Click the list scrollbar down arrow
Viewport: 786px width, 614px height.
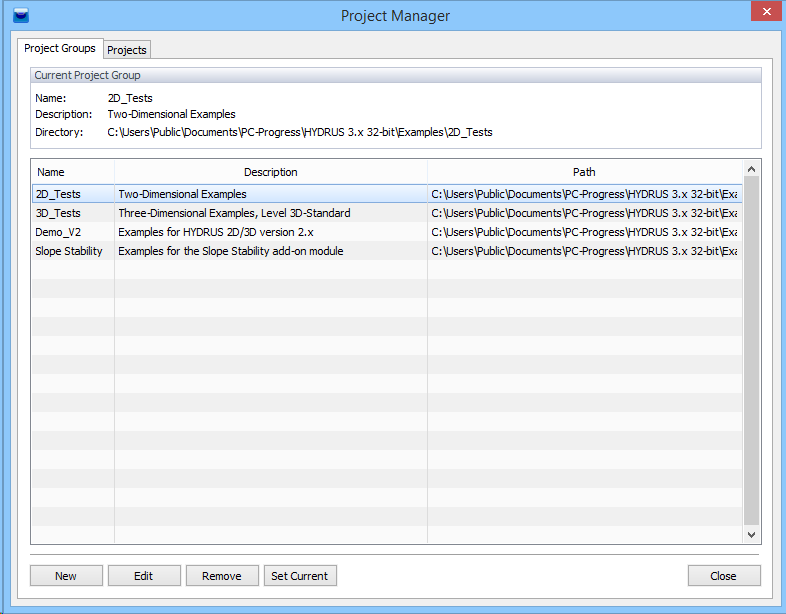click(x=751, y=535)
